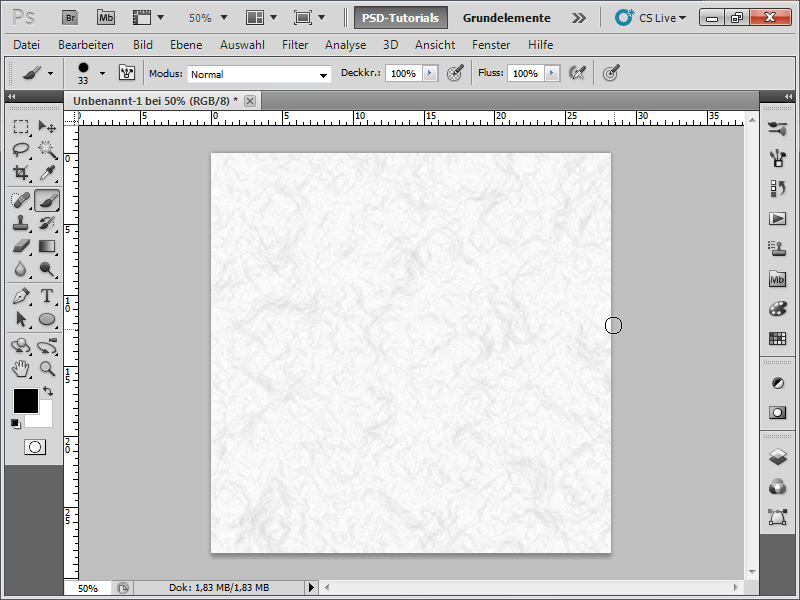This screenshot has width=800, height=600.
Task: Toggle Quick Mask mode
Action: [x=35, y=447]
